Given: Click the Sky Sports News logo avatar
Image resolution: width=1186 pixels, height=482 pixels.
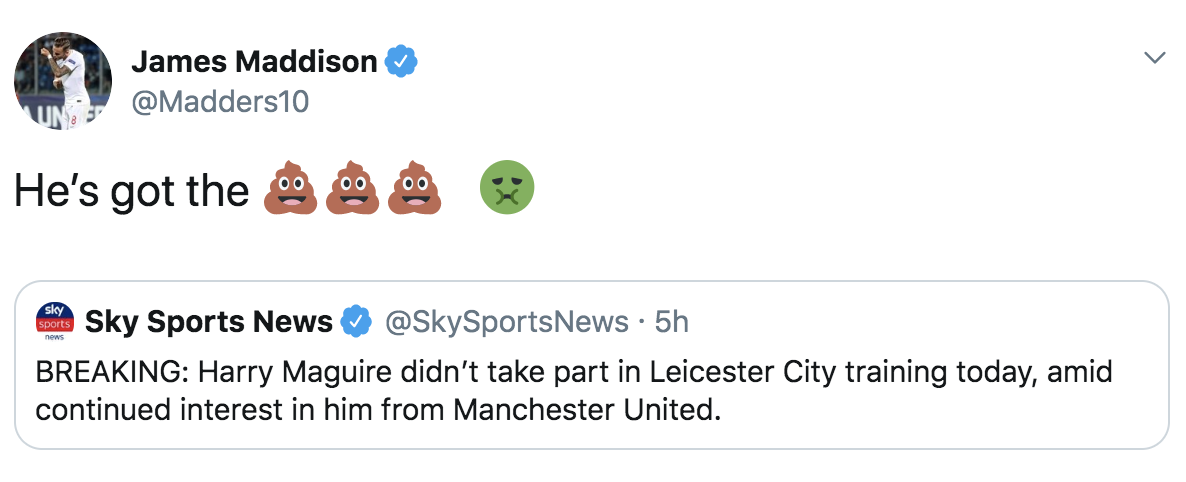Looking at the screenshot, I should click(x=54, y=322).
